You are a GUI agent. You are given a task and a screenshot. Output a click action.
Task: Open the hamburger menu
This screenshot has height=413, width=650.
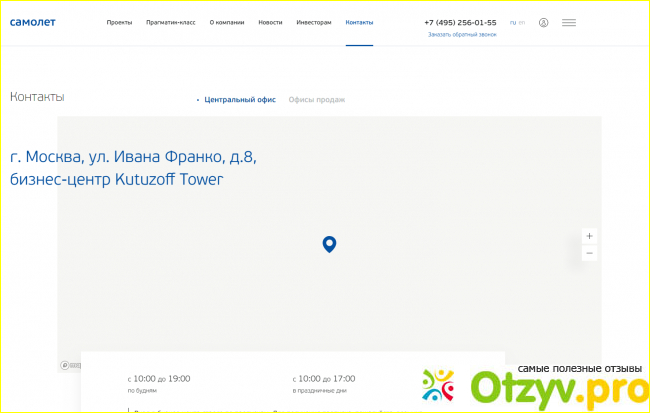point(568,22)
